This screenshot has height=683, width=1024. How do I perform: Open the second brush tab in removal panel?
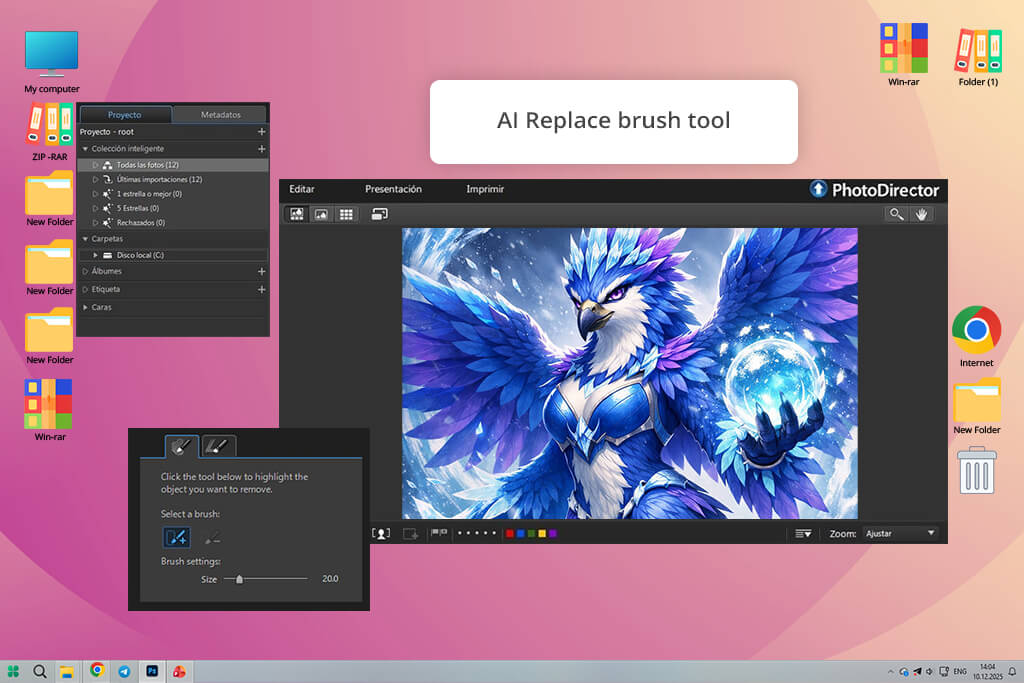217,446
